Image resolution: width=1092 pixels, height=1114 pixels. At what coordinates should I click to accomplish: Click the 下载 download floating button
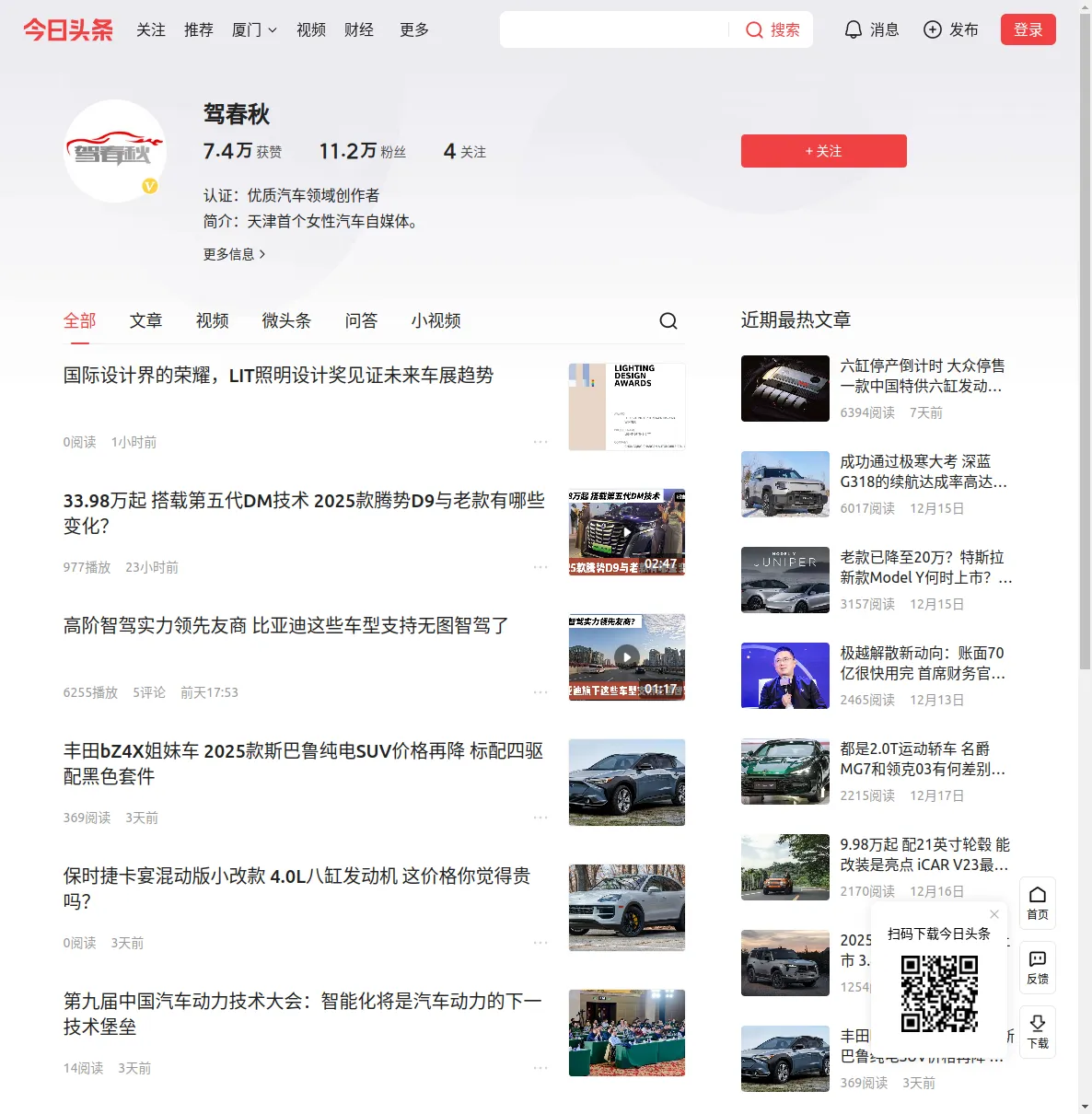(1038, 1032)
